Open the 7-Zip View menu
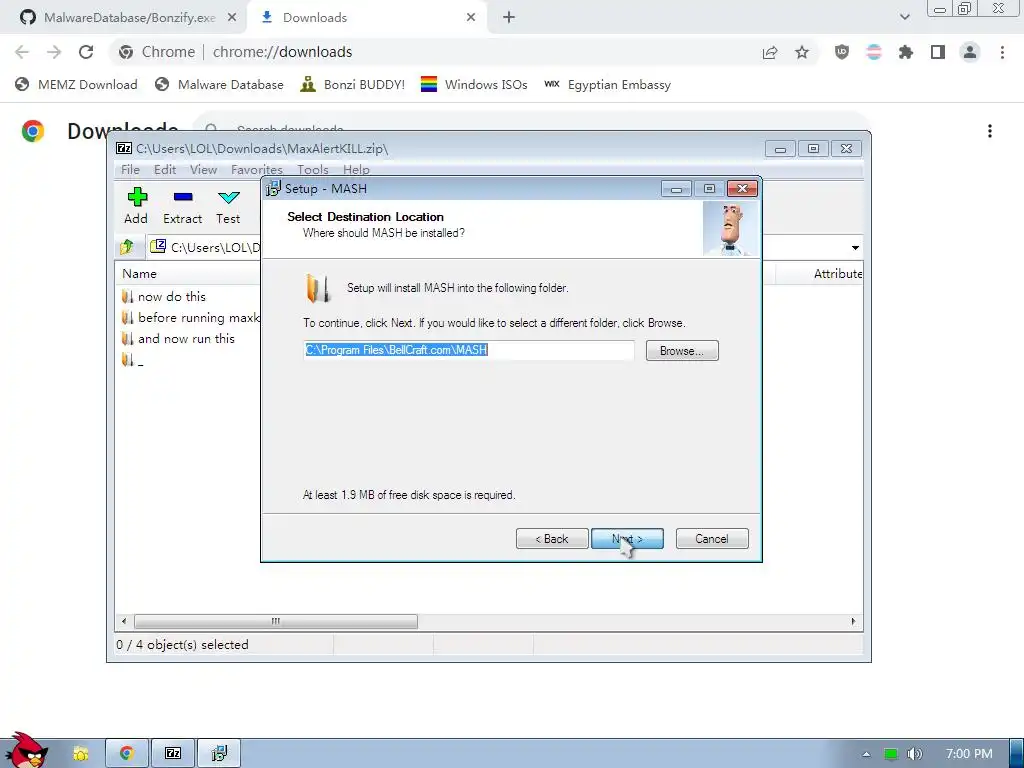This screenshot has height=768, width=1024. (203, 169)
